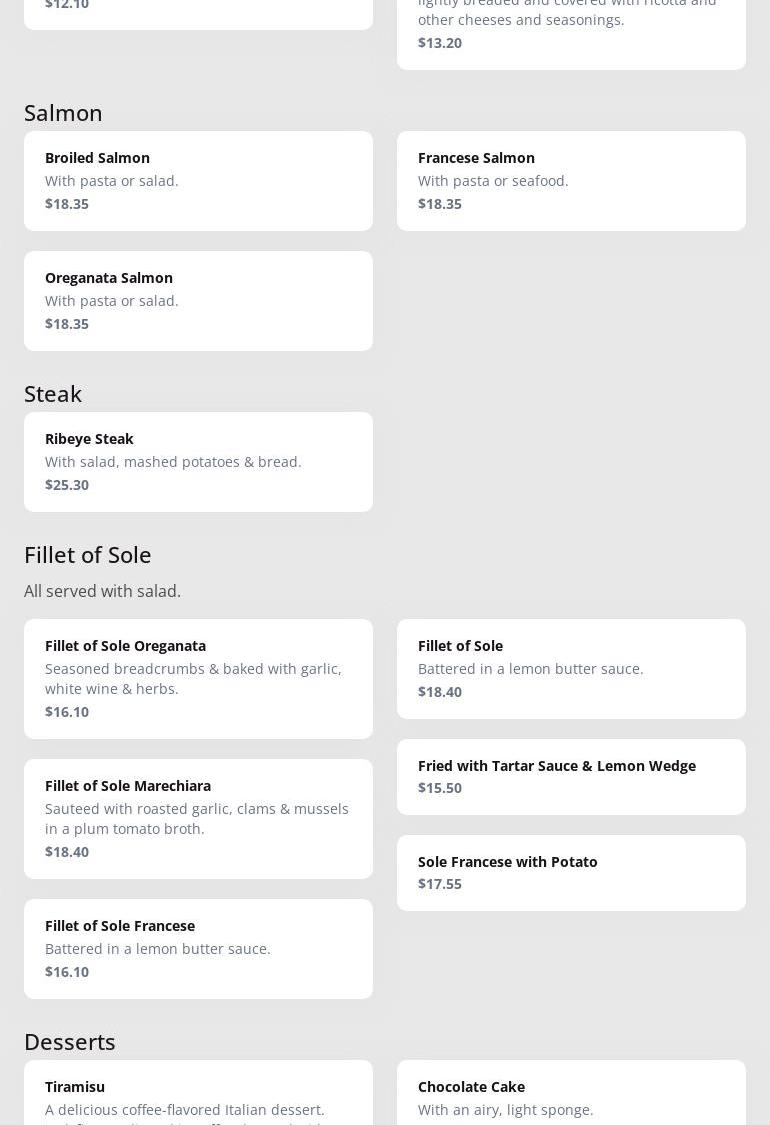Open the Oreganata Salmon item card
The height and width of the screenshot is (1125, 770).
(x=198, y=301)
